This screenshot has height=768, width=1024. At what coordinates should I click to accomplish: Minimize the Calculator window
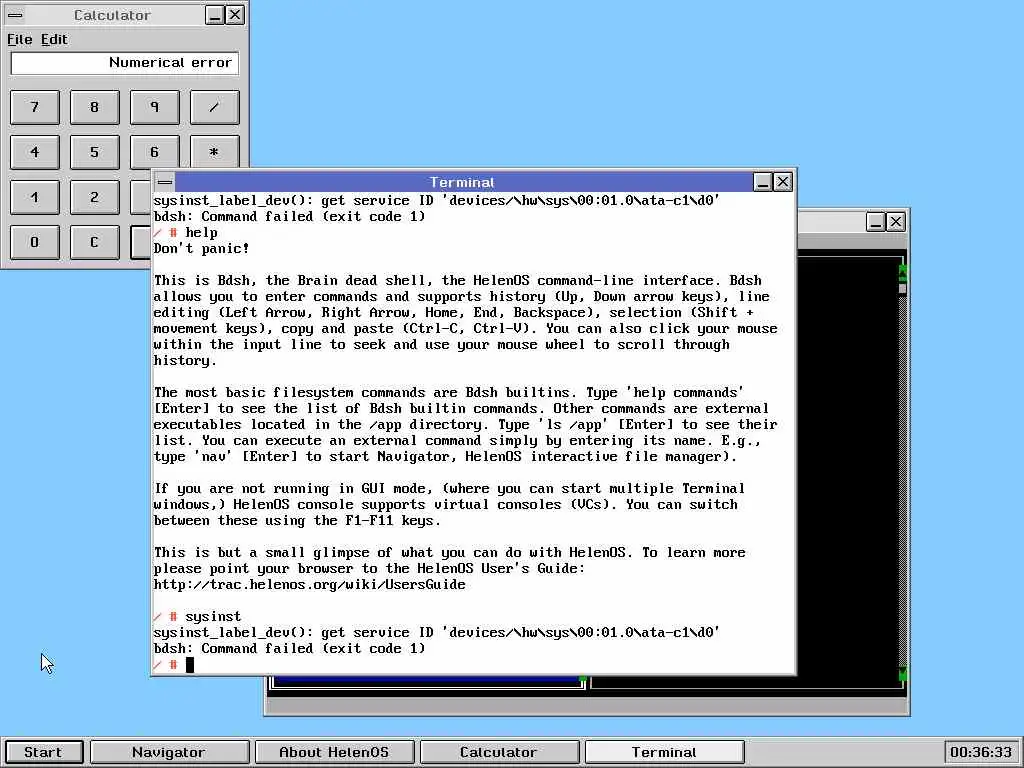pyautogui.click(x=215, y=15)
